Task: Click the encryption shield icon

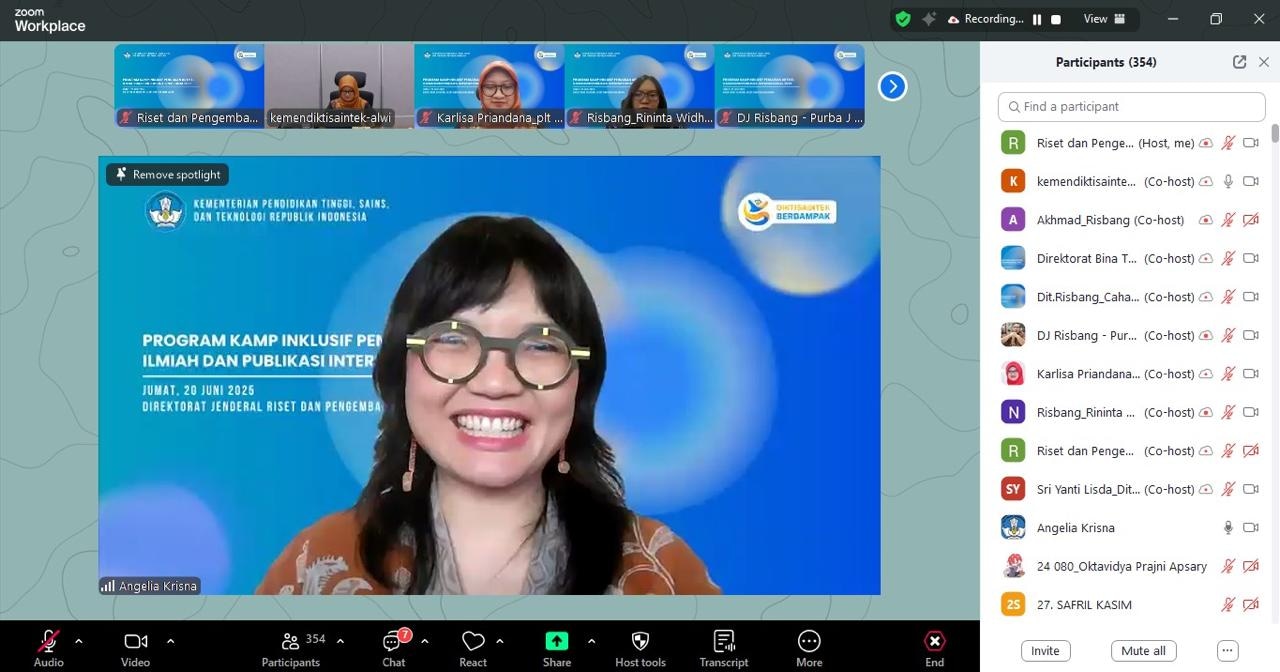Action: click(903, 19)
